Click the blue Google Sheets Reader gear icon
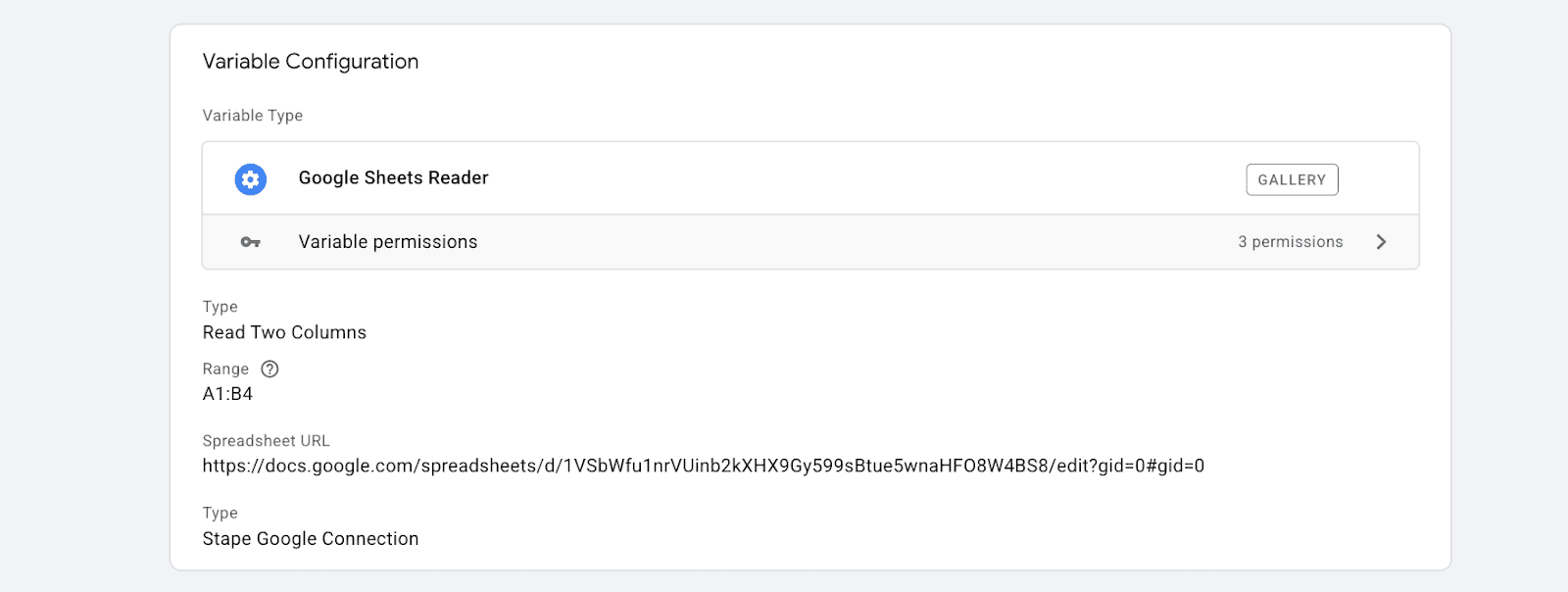 [x=251, y=179]
